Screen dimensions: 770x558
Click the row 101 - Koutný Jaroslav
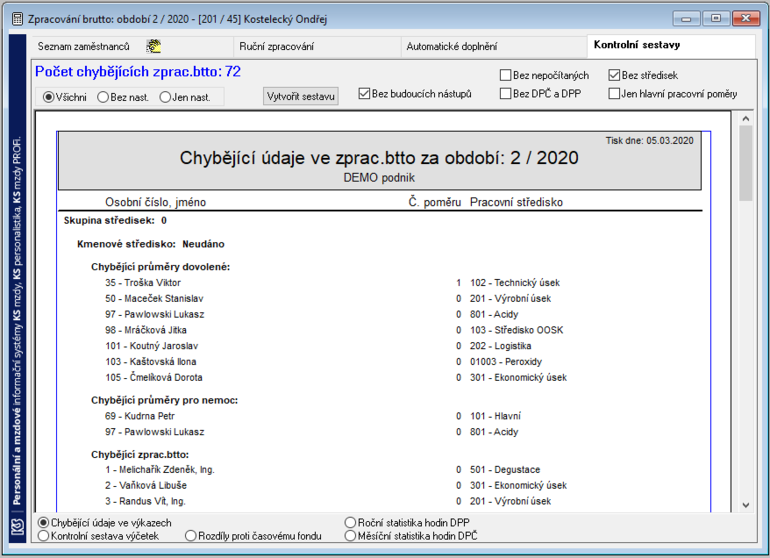(151, 346)
